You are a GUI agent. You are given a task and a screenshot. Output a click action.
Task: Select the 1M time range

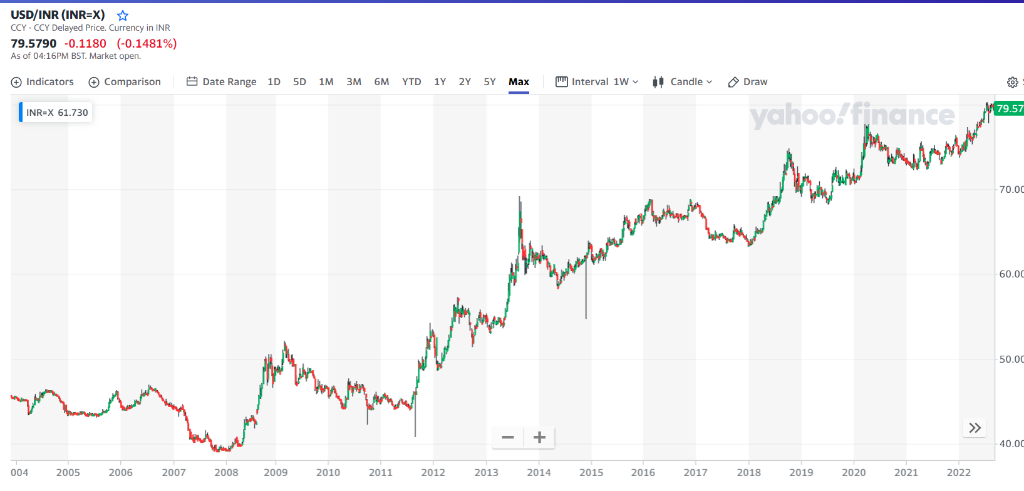[326, 82]
